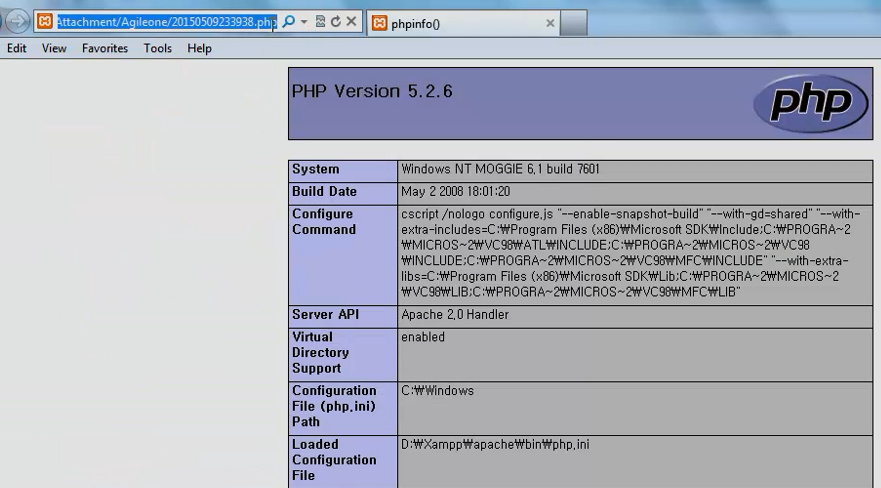
Task: Click the XAMPP favicon on phpinfo() tab
Action: click(x=380, y=23)
